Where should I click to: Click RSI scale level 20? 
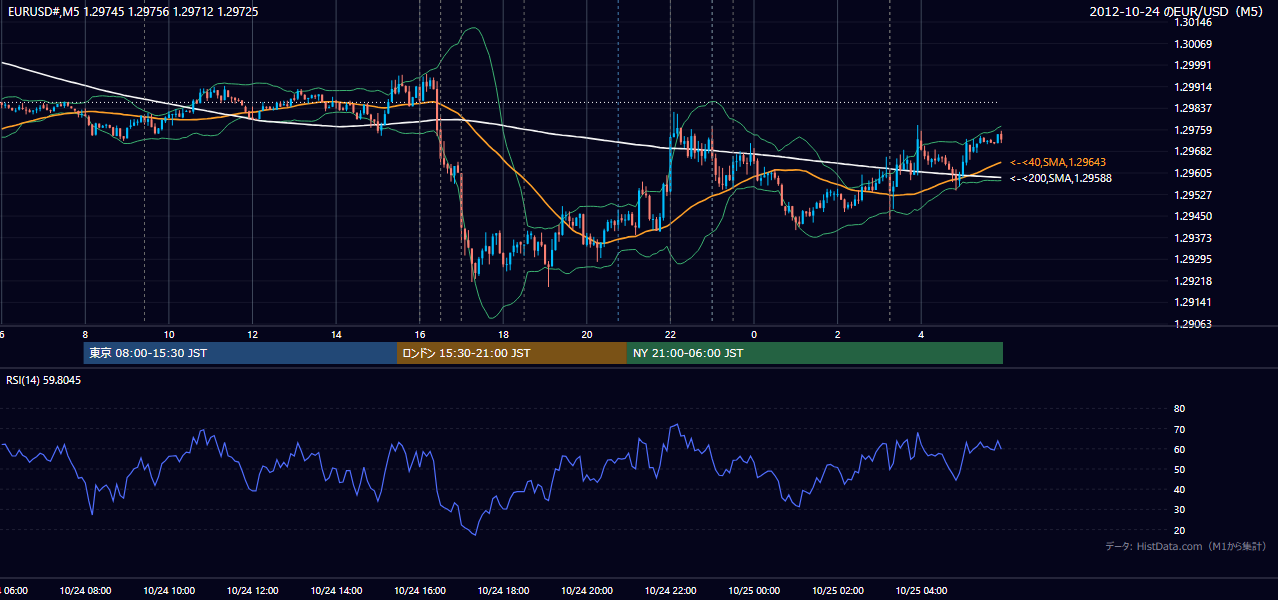tap(1179, 530)
